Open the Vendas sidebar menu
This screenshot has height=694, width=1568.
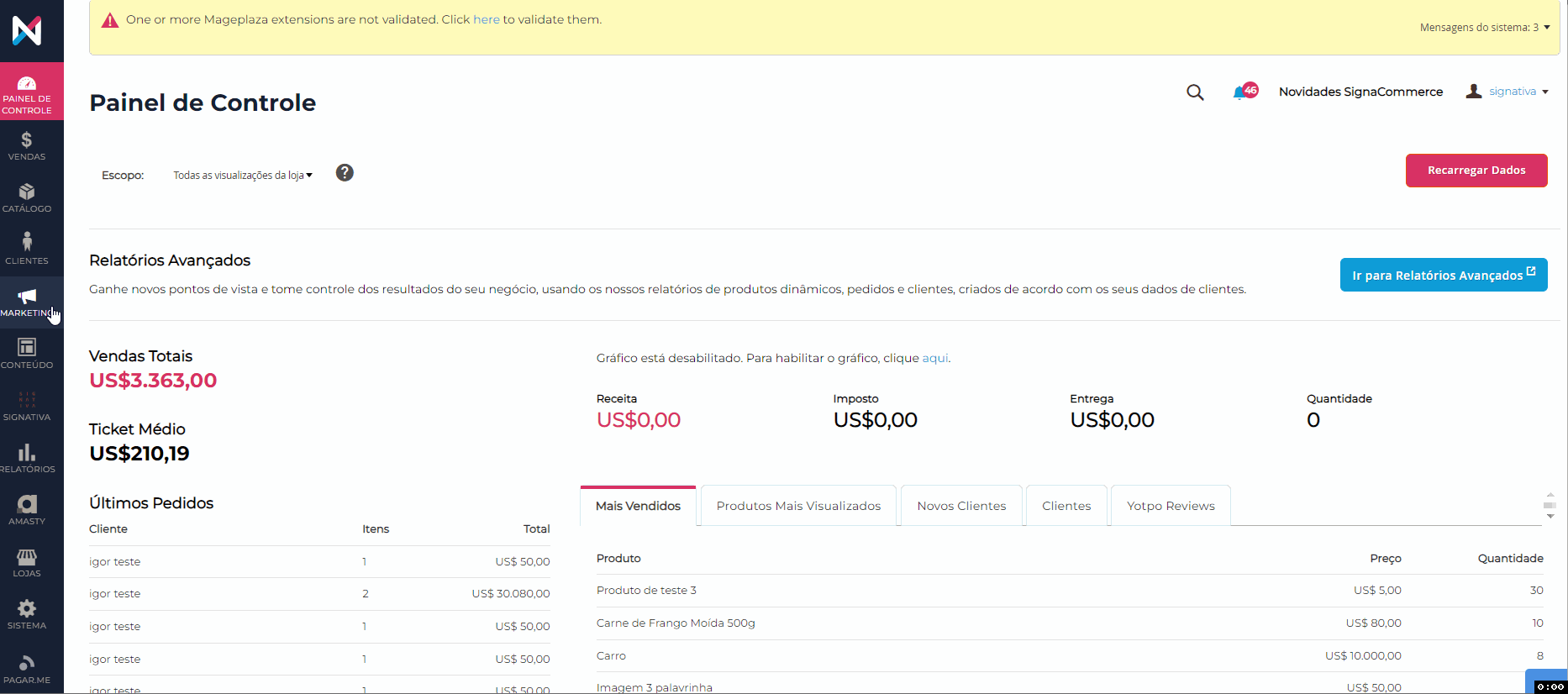point(27,145)
